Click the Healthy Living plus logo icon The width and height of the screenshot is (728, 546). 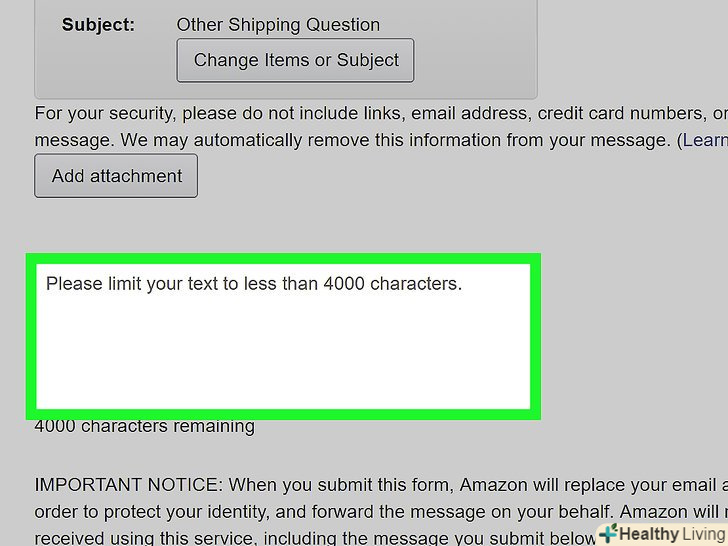(608, 533)
